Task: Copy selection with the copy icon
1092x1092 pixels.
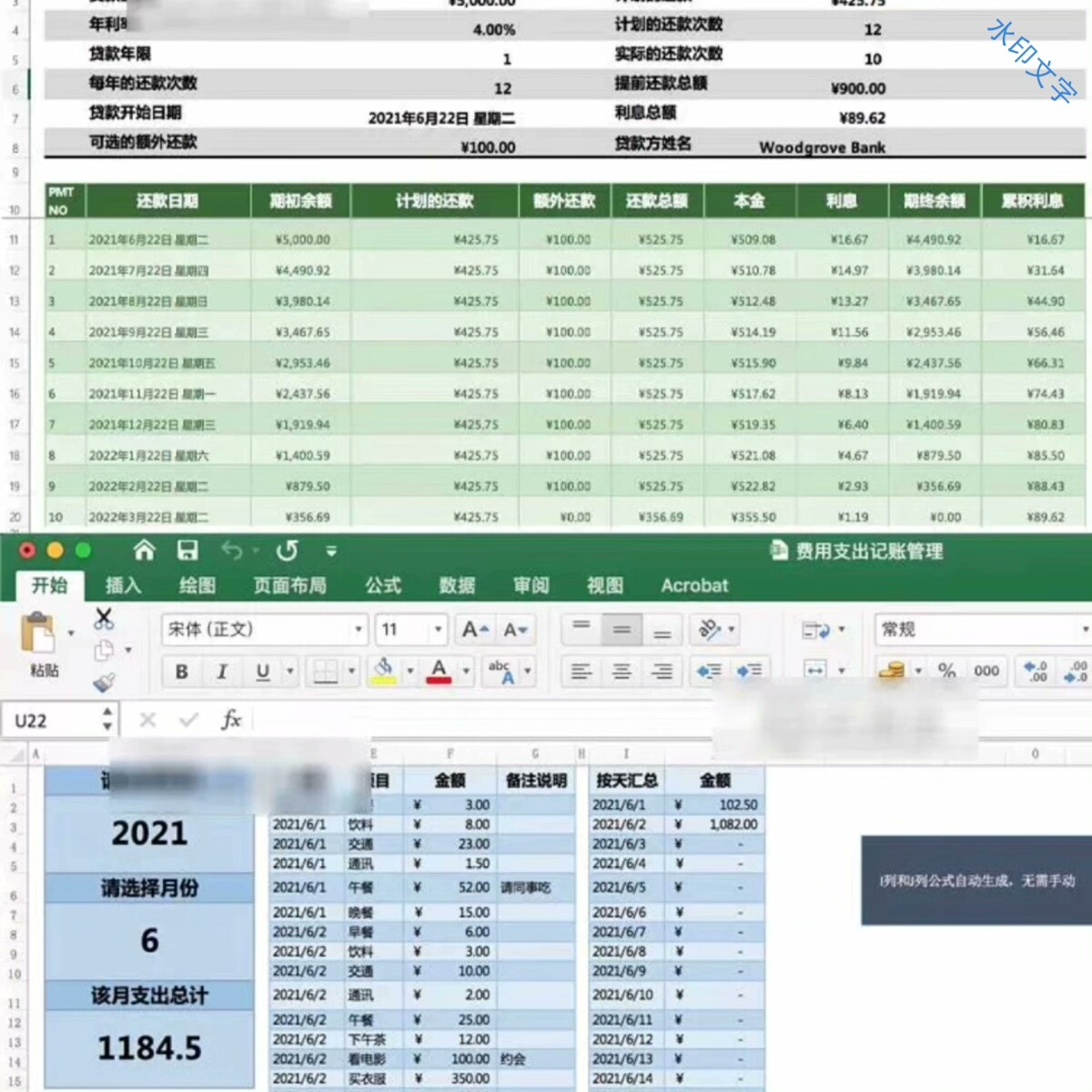Action: click(x=104, y=650)
